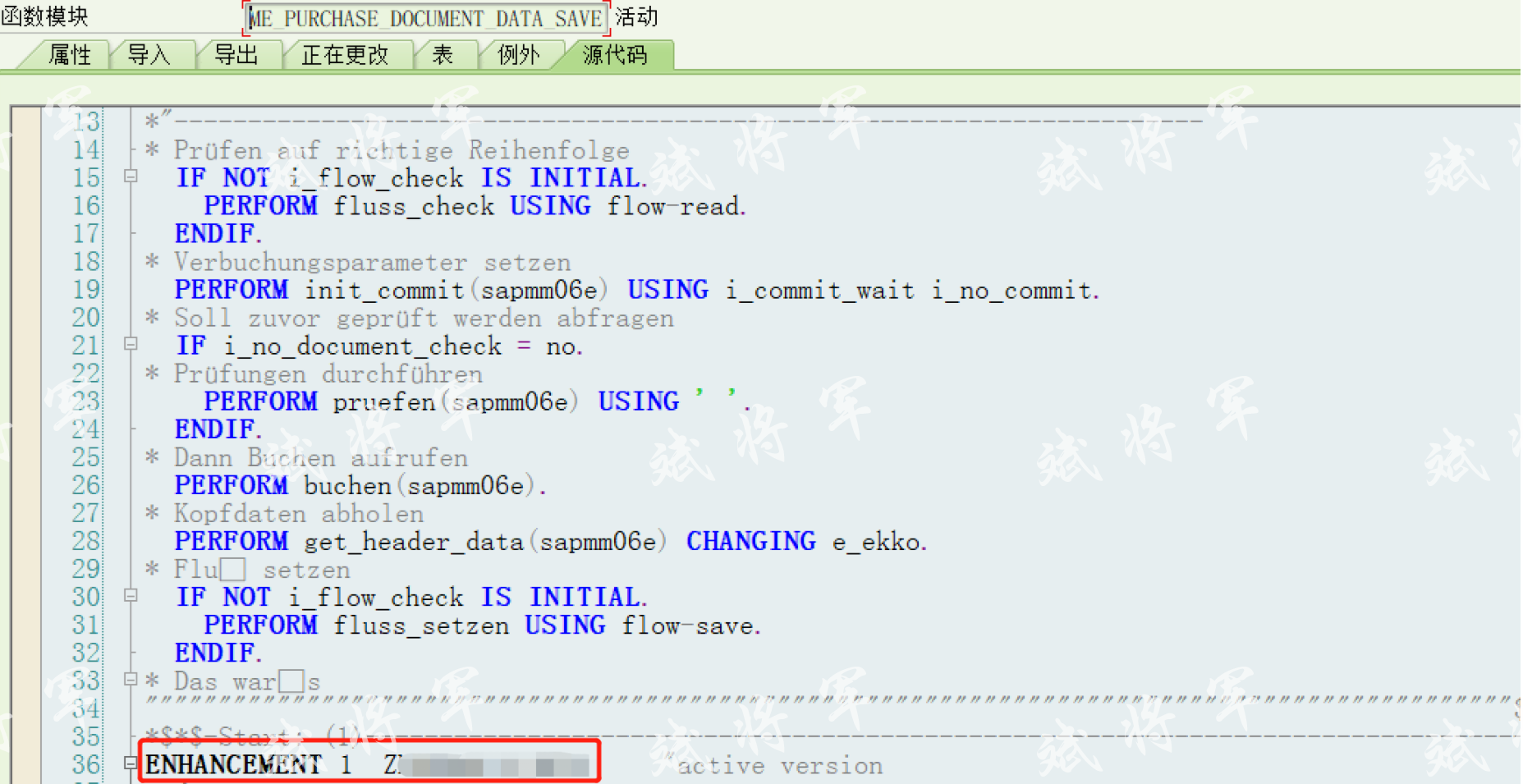Open the 例外 tab
1523x784 pixels.
[x=519, y=55]
